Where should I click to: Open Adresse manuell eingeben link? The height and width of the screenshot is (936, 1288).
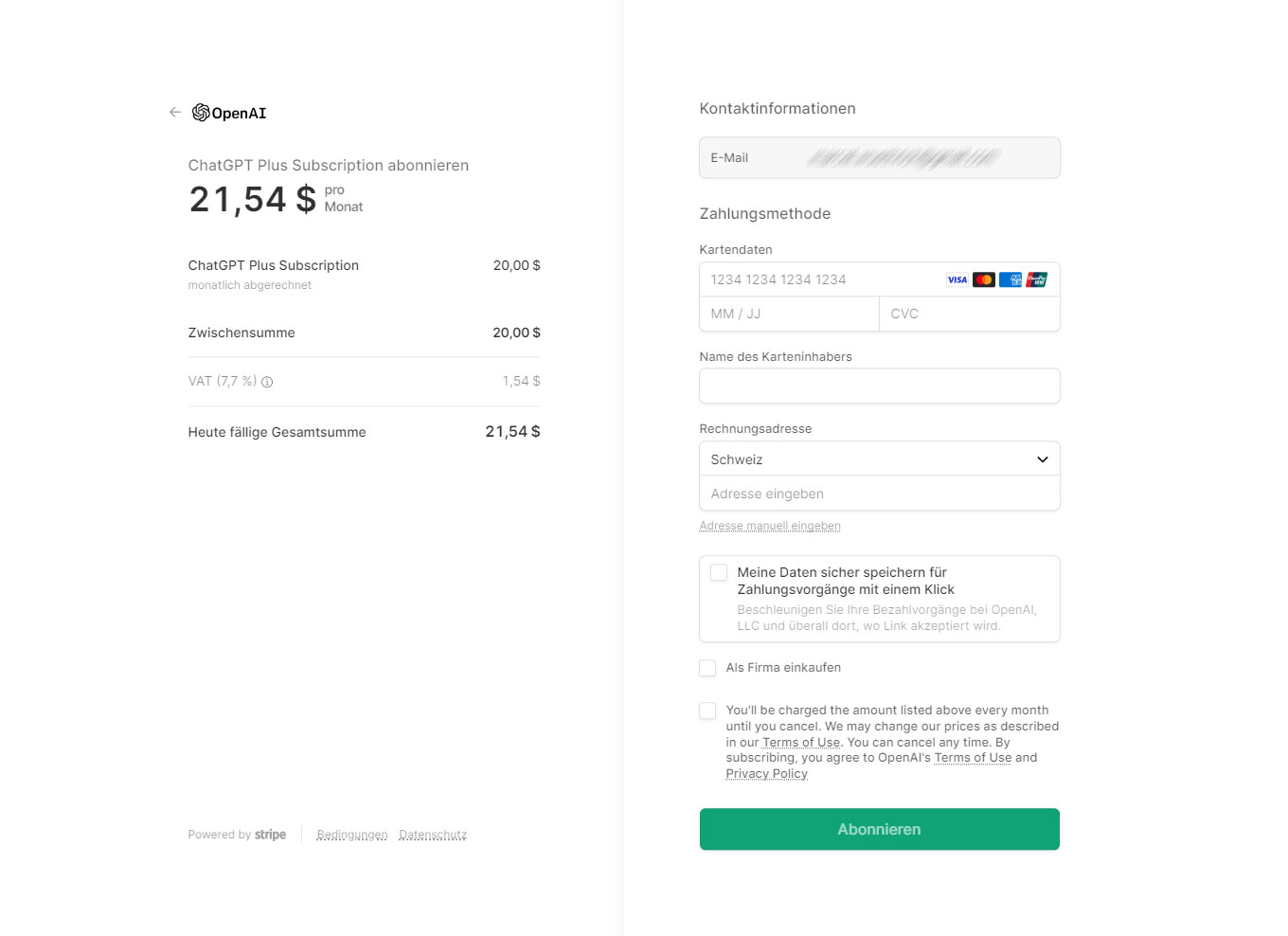click(770, 526)
